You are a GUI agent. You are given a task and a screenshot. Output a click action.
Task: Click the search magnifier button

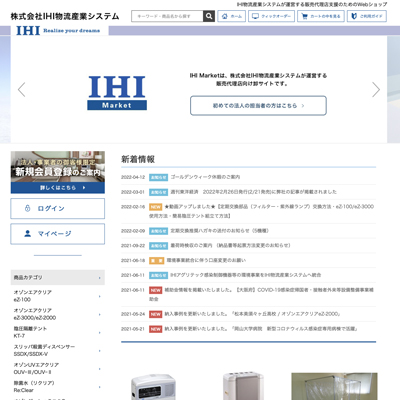209,16
